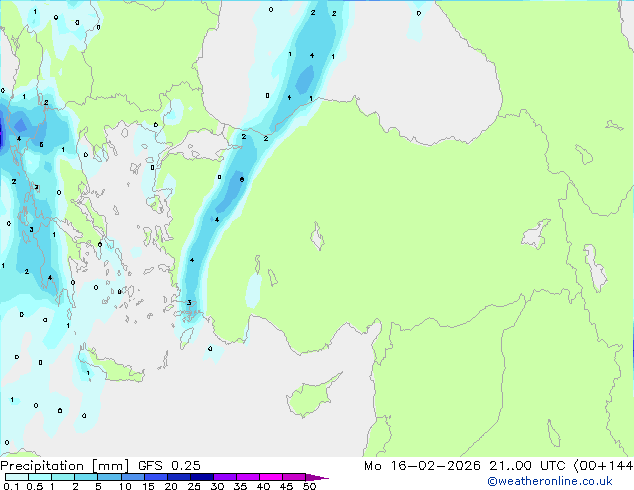Click the "10" legend value
The width and height of the screenshot is (634, 490).
pos(125,486)
